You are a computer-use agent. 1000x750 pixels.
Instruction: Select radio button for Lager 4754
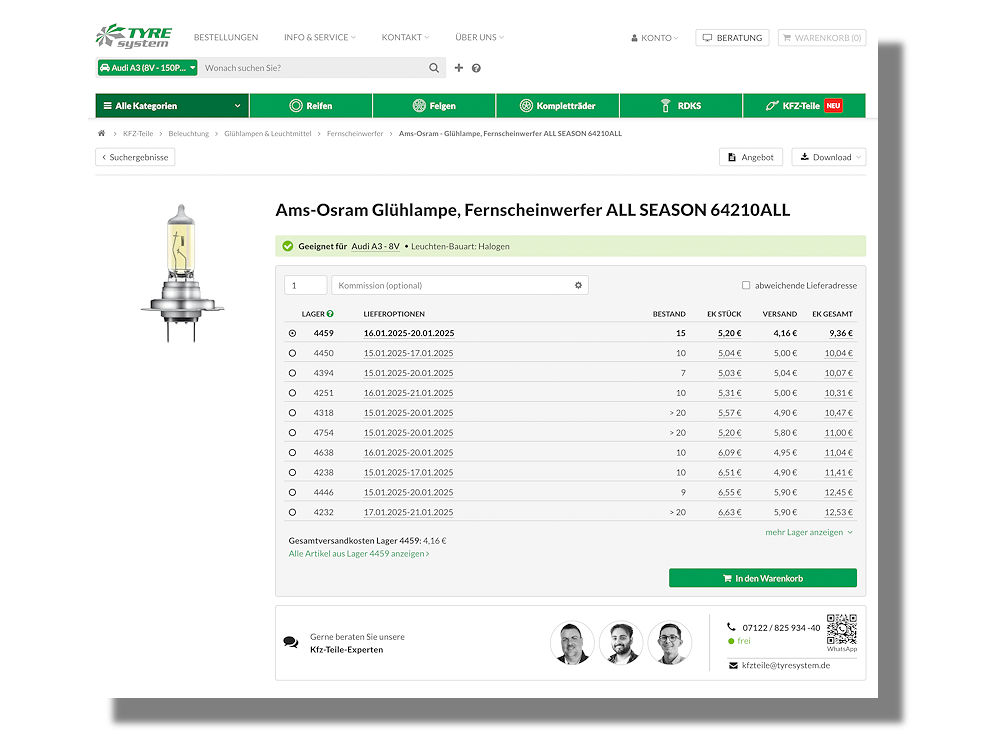point(292,432)
